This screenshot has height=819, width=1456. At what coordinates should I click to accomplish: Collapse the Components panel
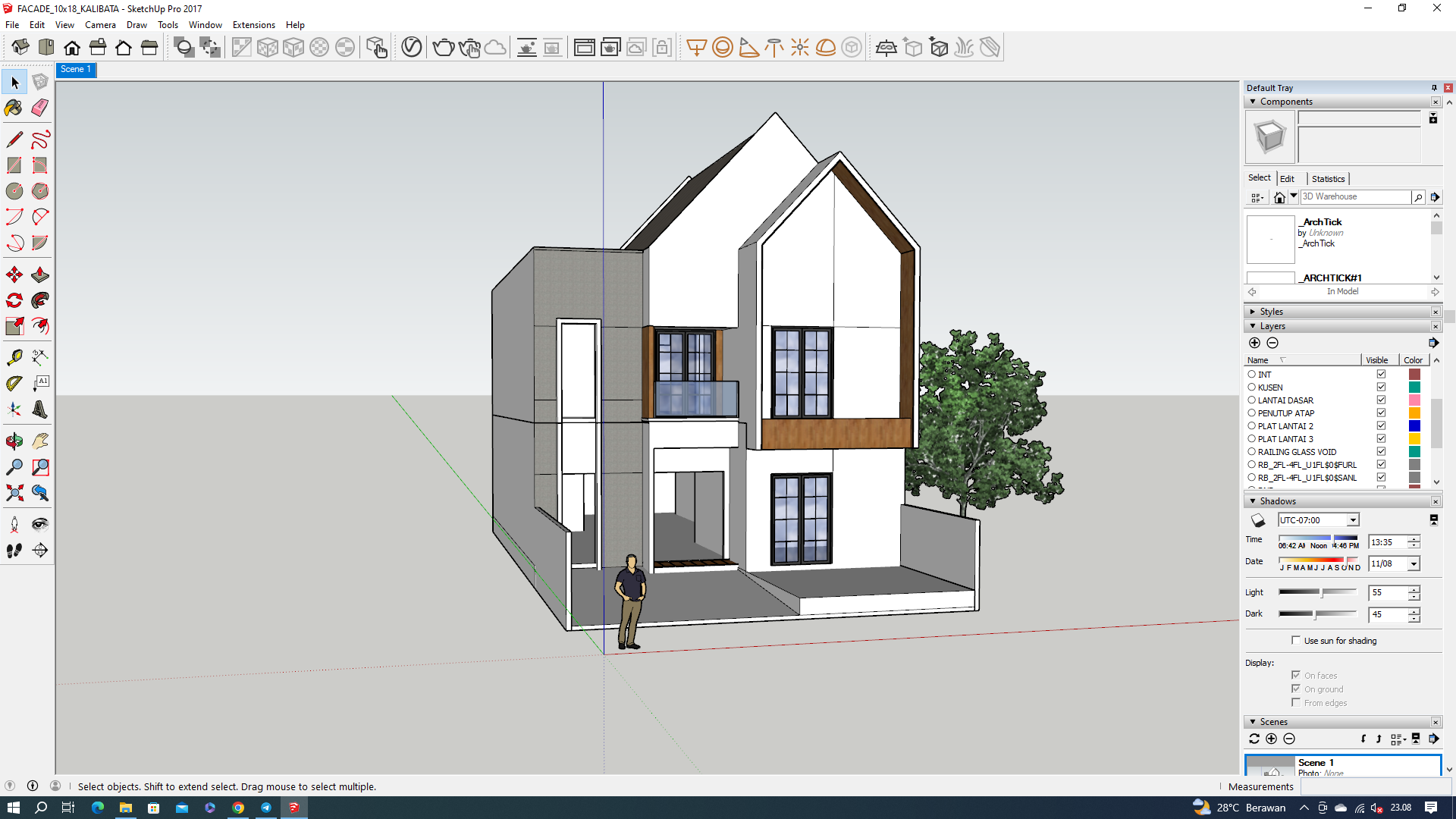(x=1253, y=102)
